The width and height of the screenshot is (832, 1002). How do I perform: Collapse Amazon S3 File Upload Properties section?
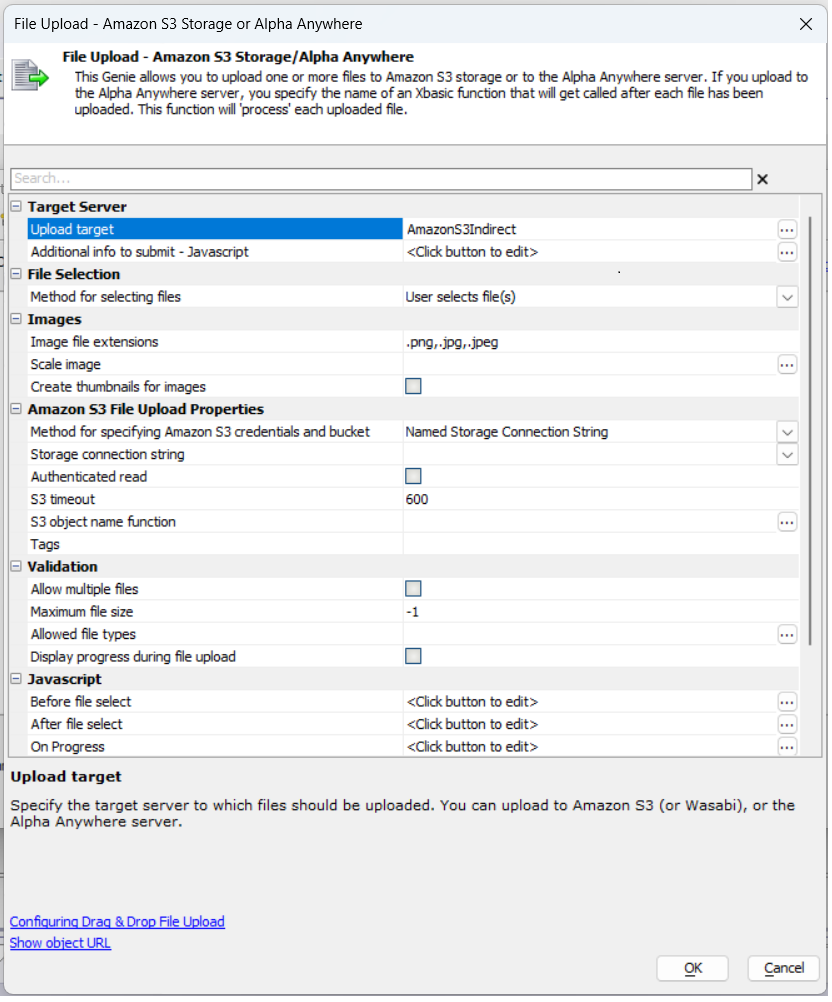tap(17, 411)
